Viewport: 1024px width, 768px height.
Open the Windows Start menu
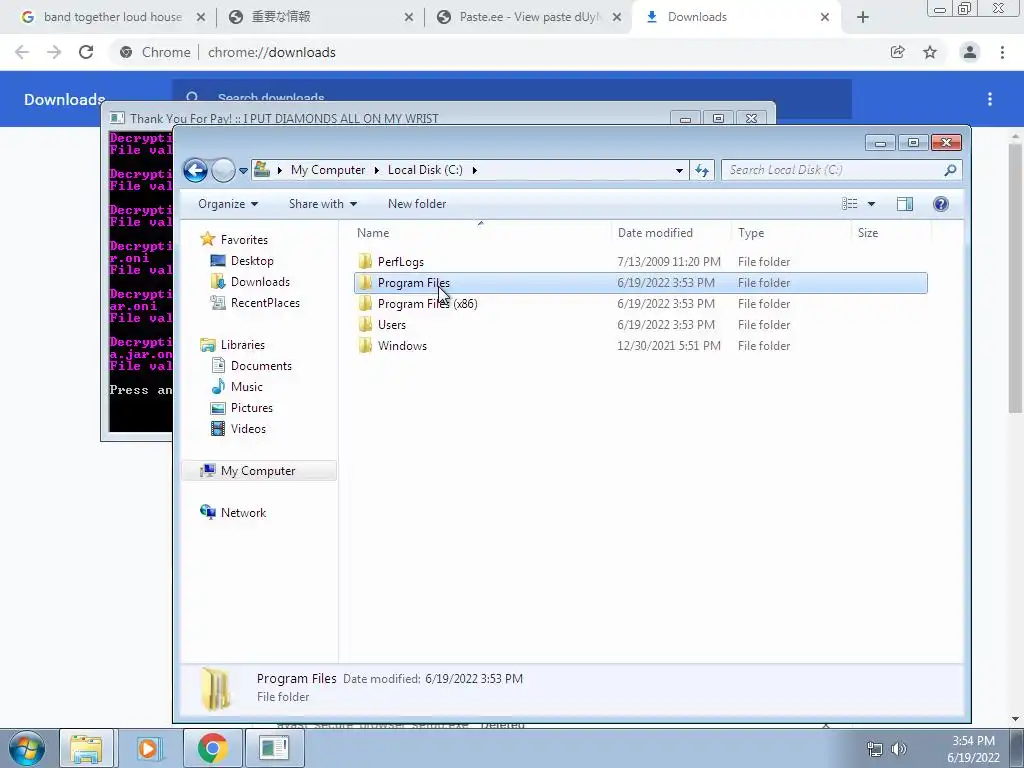pos(27,748)
